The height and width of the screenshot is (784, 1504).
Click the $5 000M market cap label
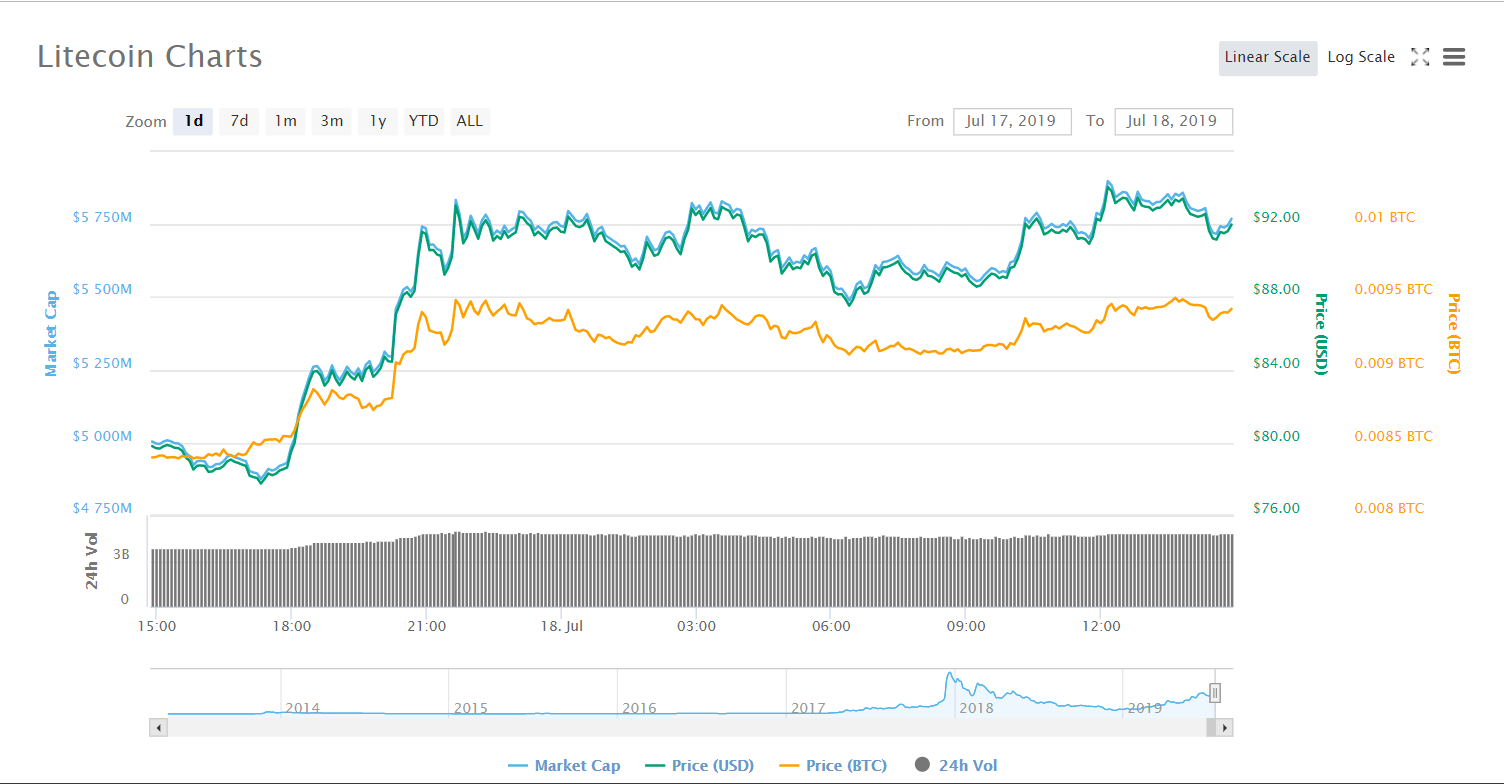102,437
